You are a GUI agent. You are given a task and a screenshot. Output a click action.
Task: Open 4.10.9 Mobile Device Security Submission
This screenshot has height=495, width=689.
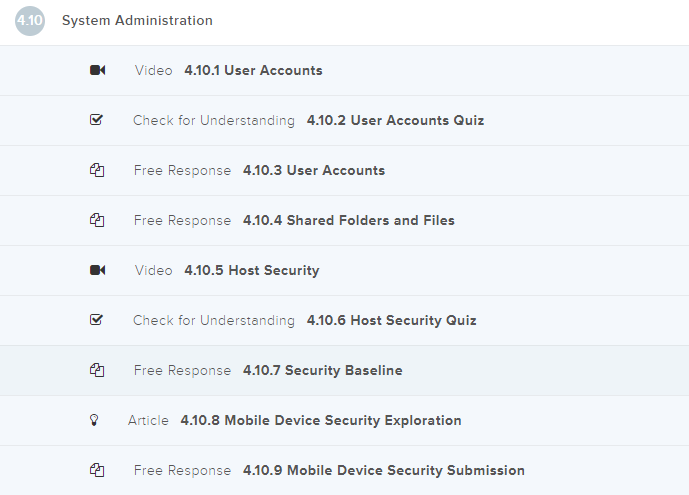(383, 471)
